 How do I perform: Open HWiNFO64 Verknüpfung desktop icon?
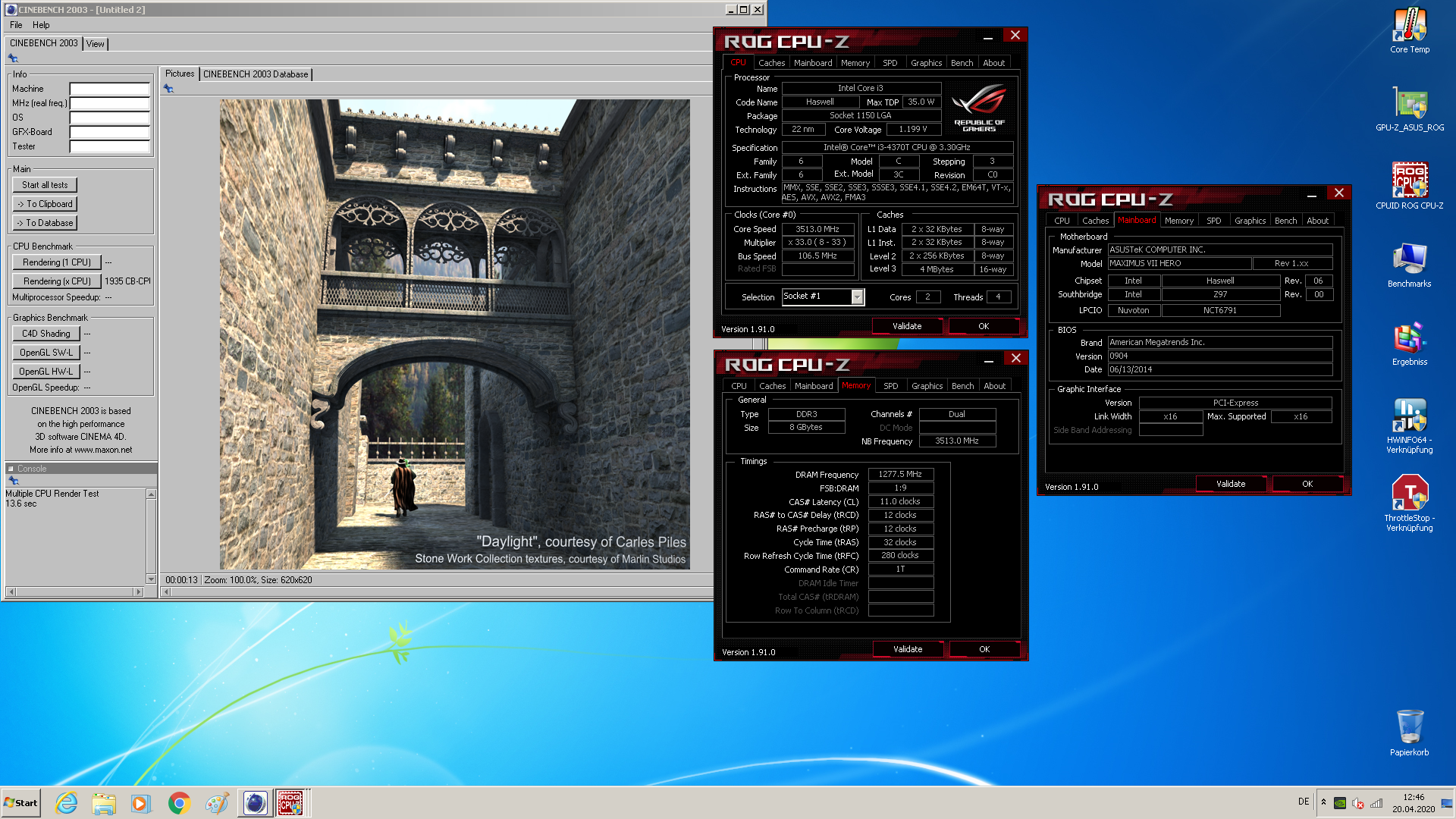tap(1409, 425)
